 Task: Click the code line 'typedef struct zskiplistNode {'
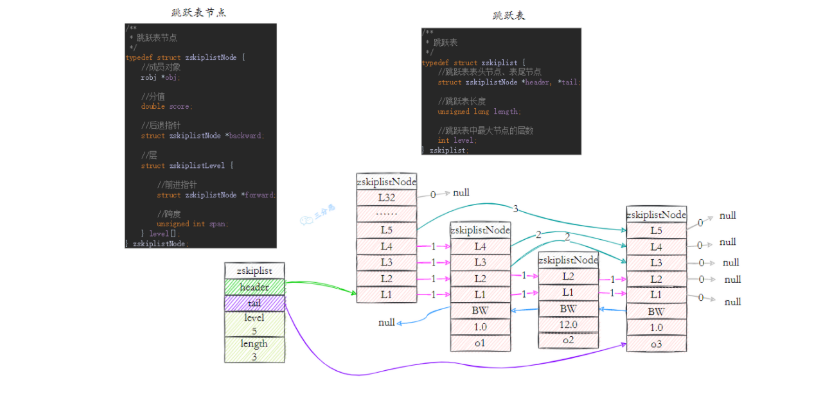[185, 57]
